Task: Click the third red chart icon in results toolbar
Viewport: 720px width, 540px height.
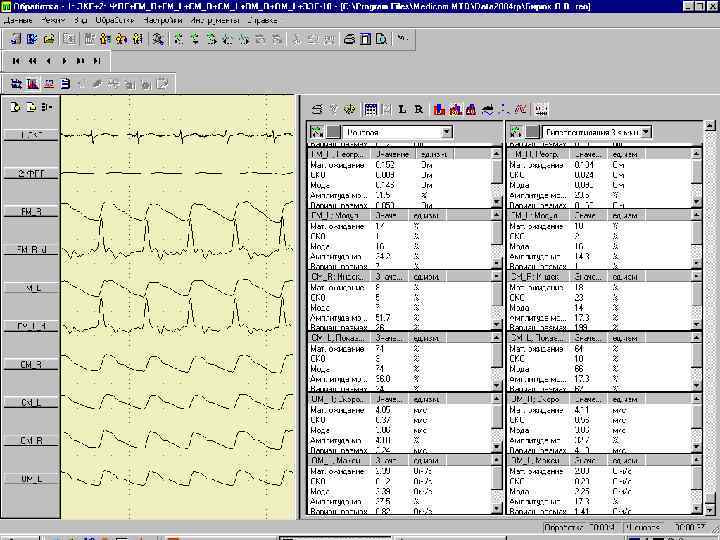Action: 471,109
